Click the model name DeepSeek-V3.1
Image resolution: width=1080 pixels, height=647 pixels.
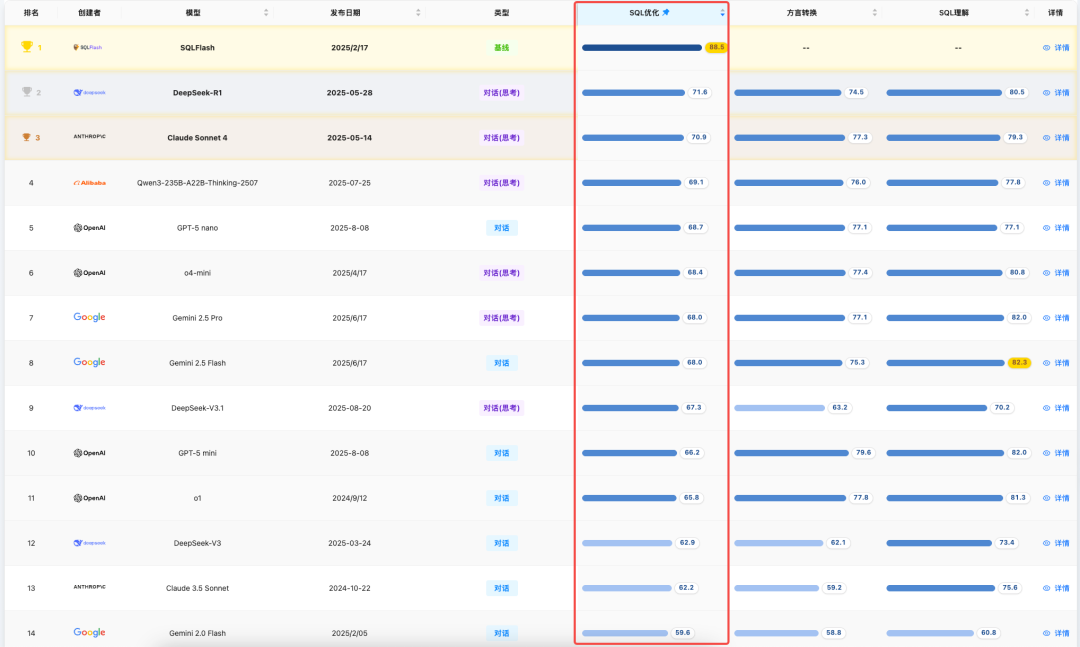(x=197, y=408)
